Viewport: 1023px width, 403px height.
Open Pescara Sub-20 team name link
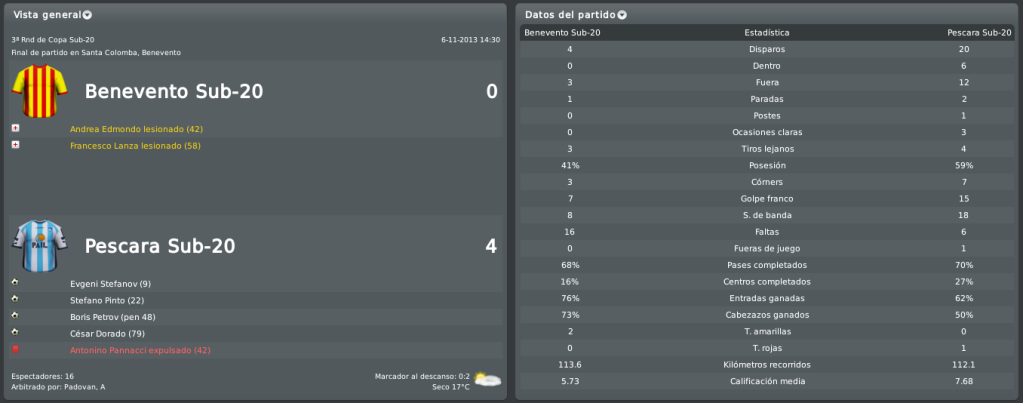(160, 246)
